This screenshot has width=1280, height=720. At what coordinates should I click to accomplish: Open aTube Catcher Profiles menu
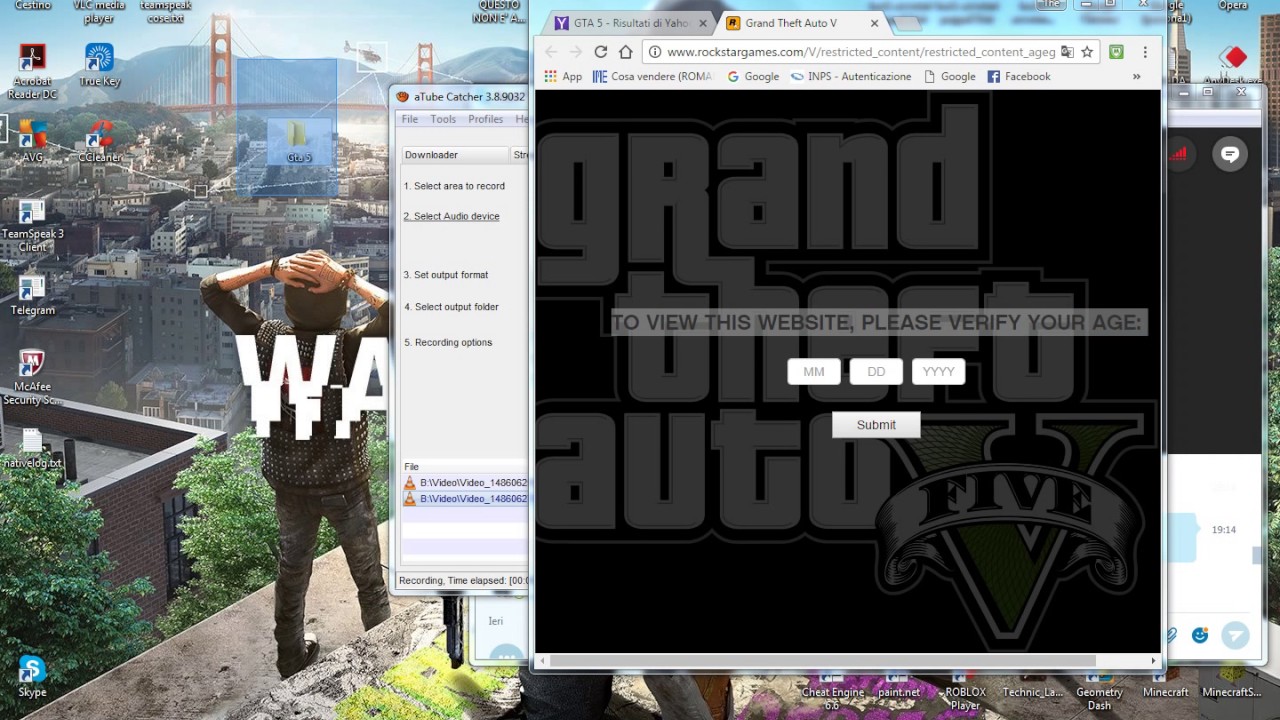pyautogui.click(x=486, y=119)
